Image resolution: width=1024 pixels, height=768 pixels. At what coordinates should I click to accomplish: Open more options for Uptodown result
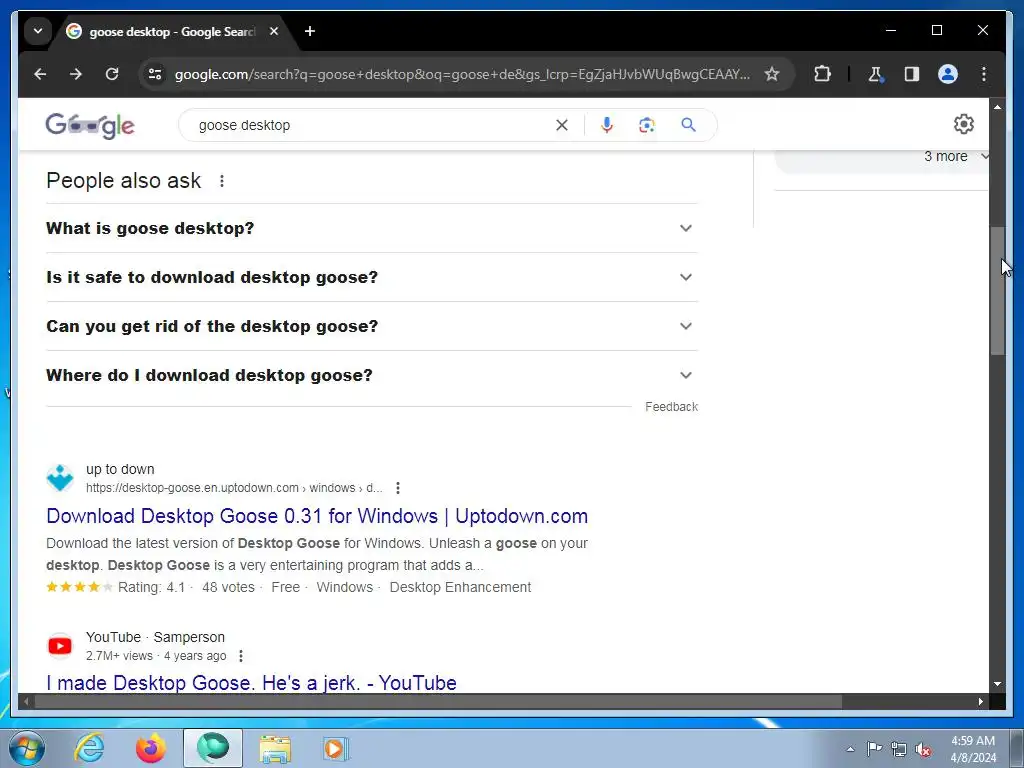(x=398, y=488)
